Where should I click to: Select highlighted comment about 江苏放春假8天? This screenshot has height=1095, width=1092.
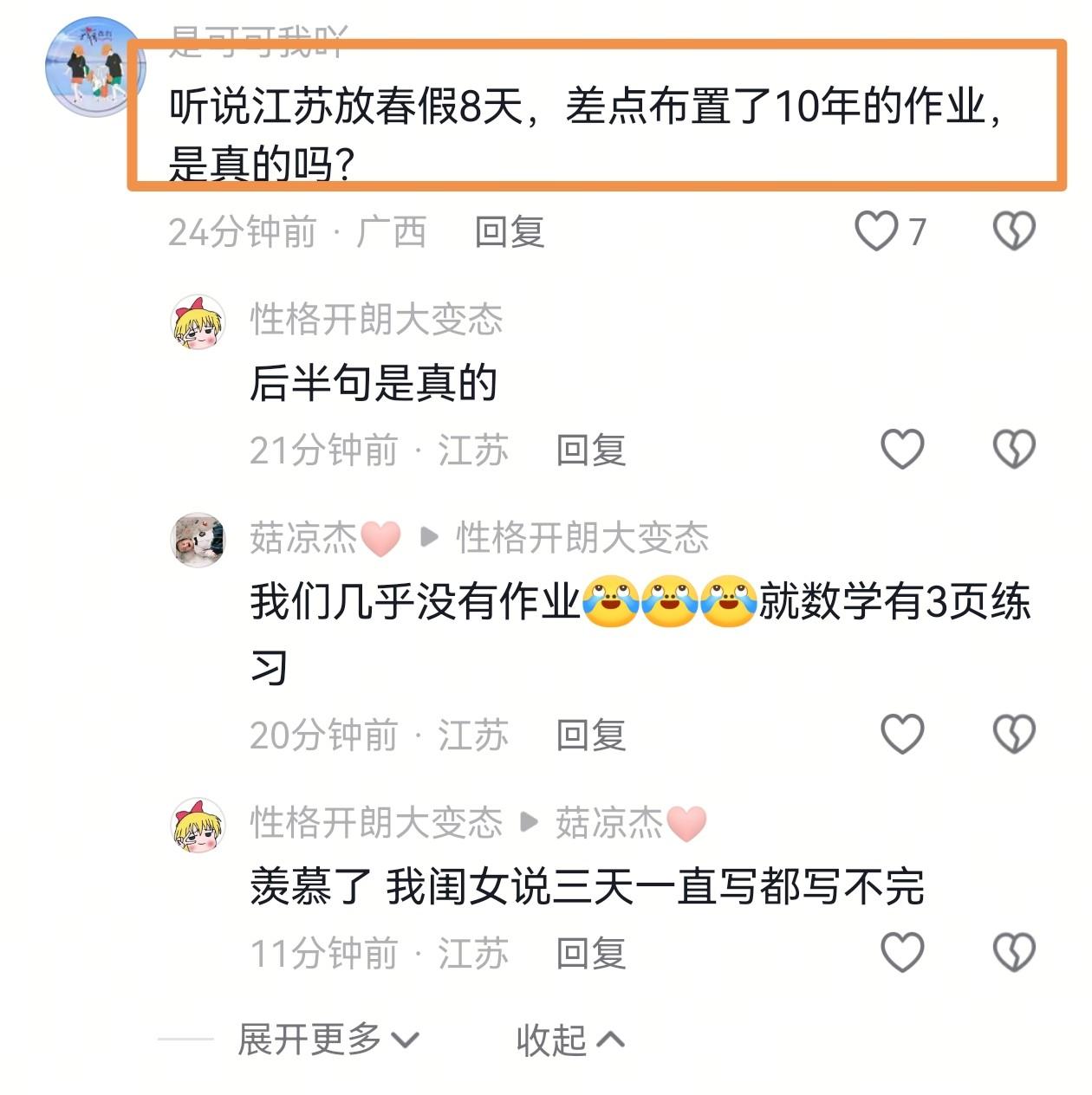coord(597,114)
